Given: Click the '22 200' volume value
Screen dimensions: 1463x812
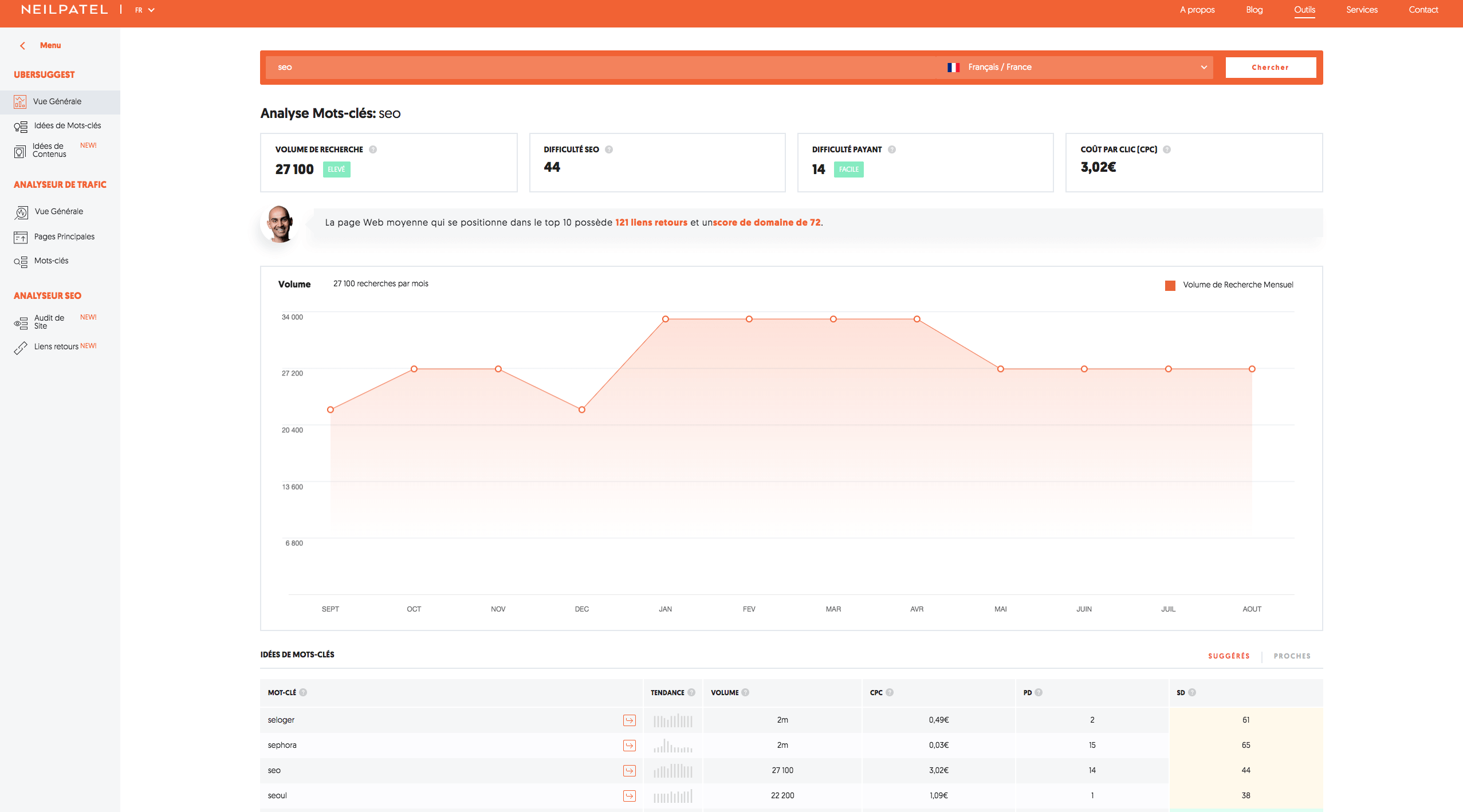Looking at the screenshot, I should 782,796.
